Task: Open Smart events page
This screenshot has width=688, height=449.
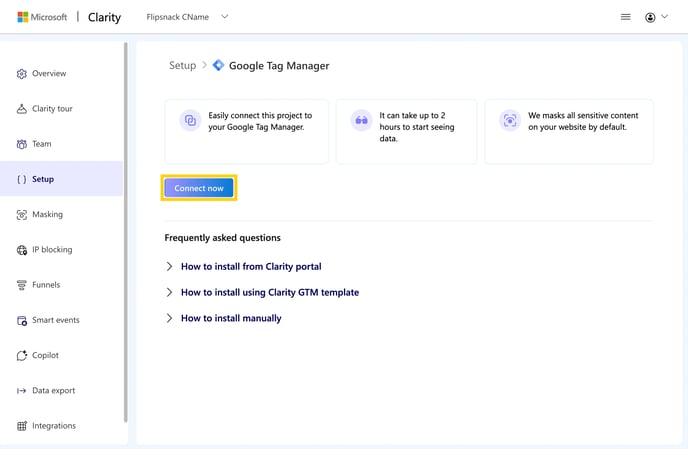Action: pos(61,320)
